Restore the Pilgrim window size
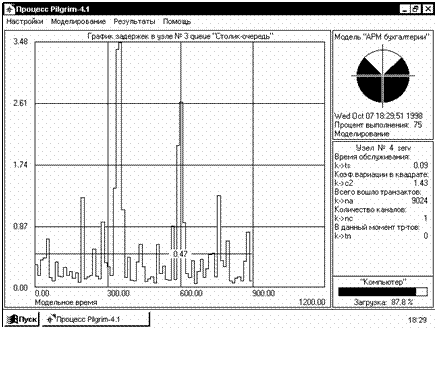Viewport: 438px width, 365px height. pos(415,9)
